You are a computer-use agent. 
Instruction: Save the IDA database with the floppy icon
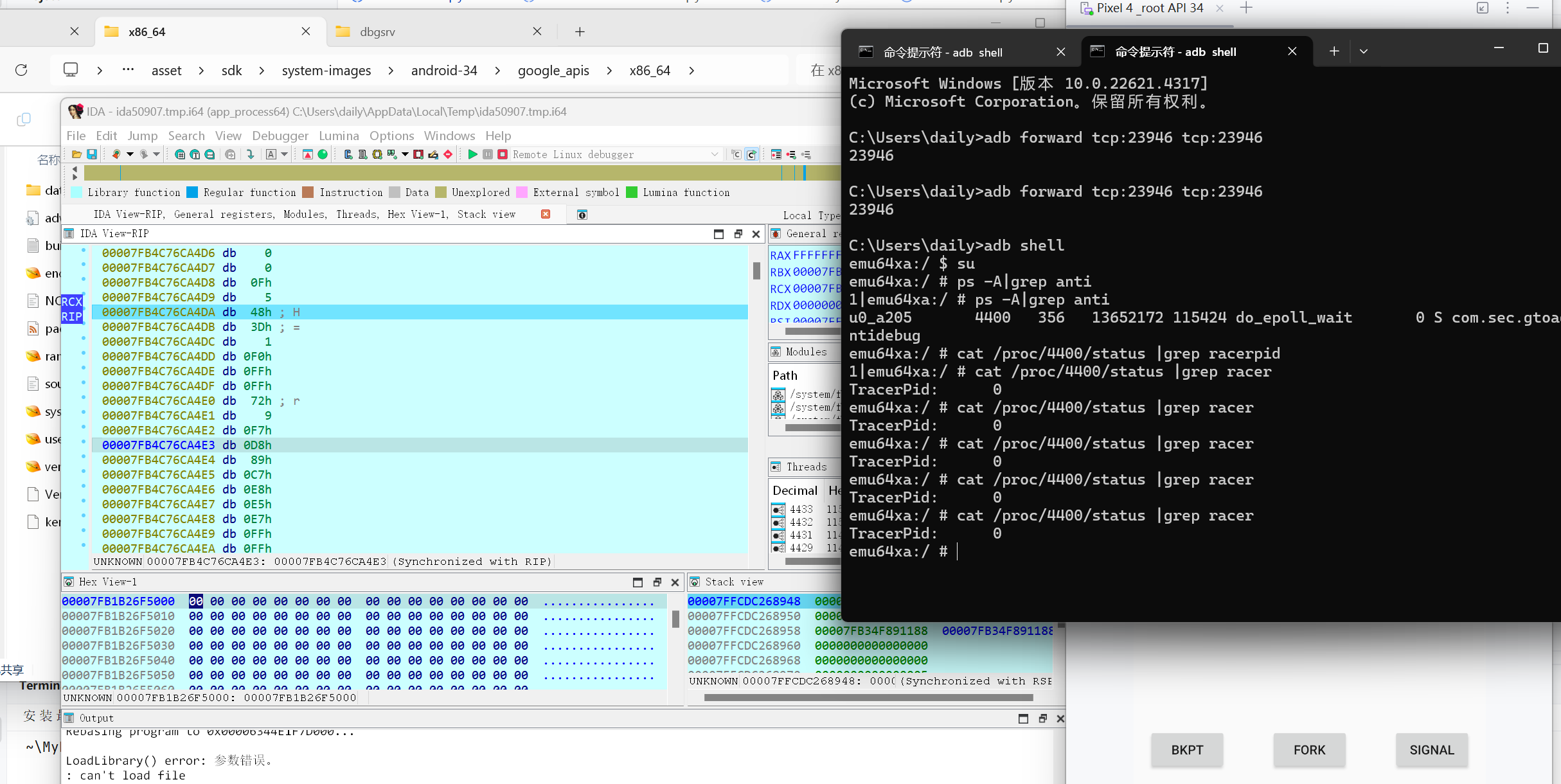[92, 154]
